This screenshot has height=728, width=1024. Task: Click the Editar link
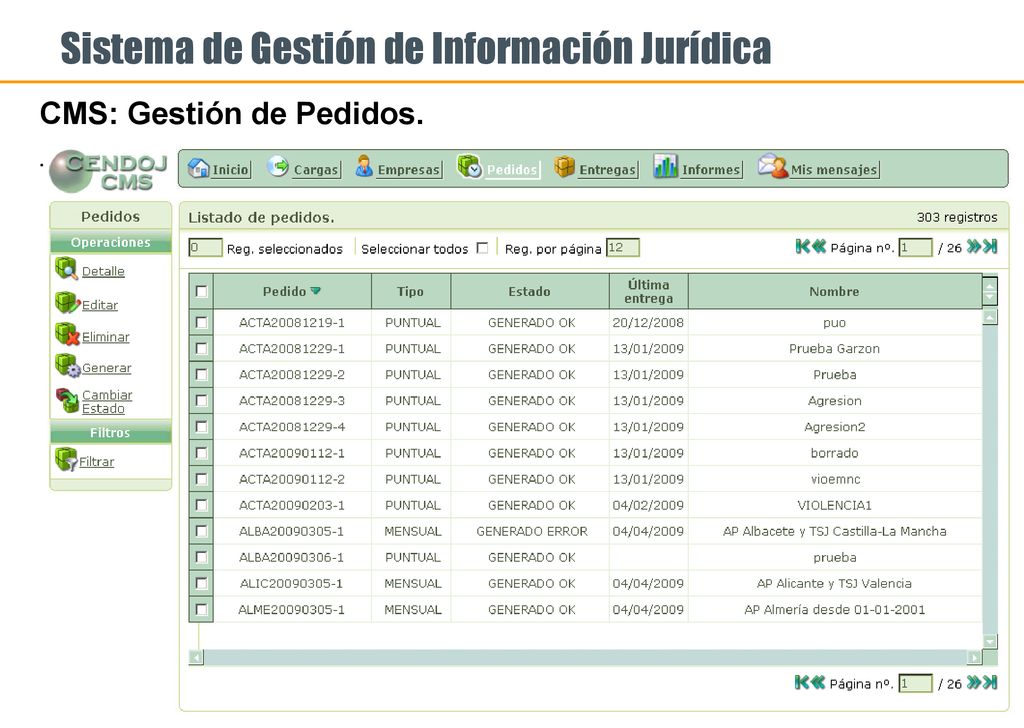click(x=100, y=305)
